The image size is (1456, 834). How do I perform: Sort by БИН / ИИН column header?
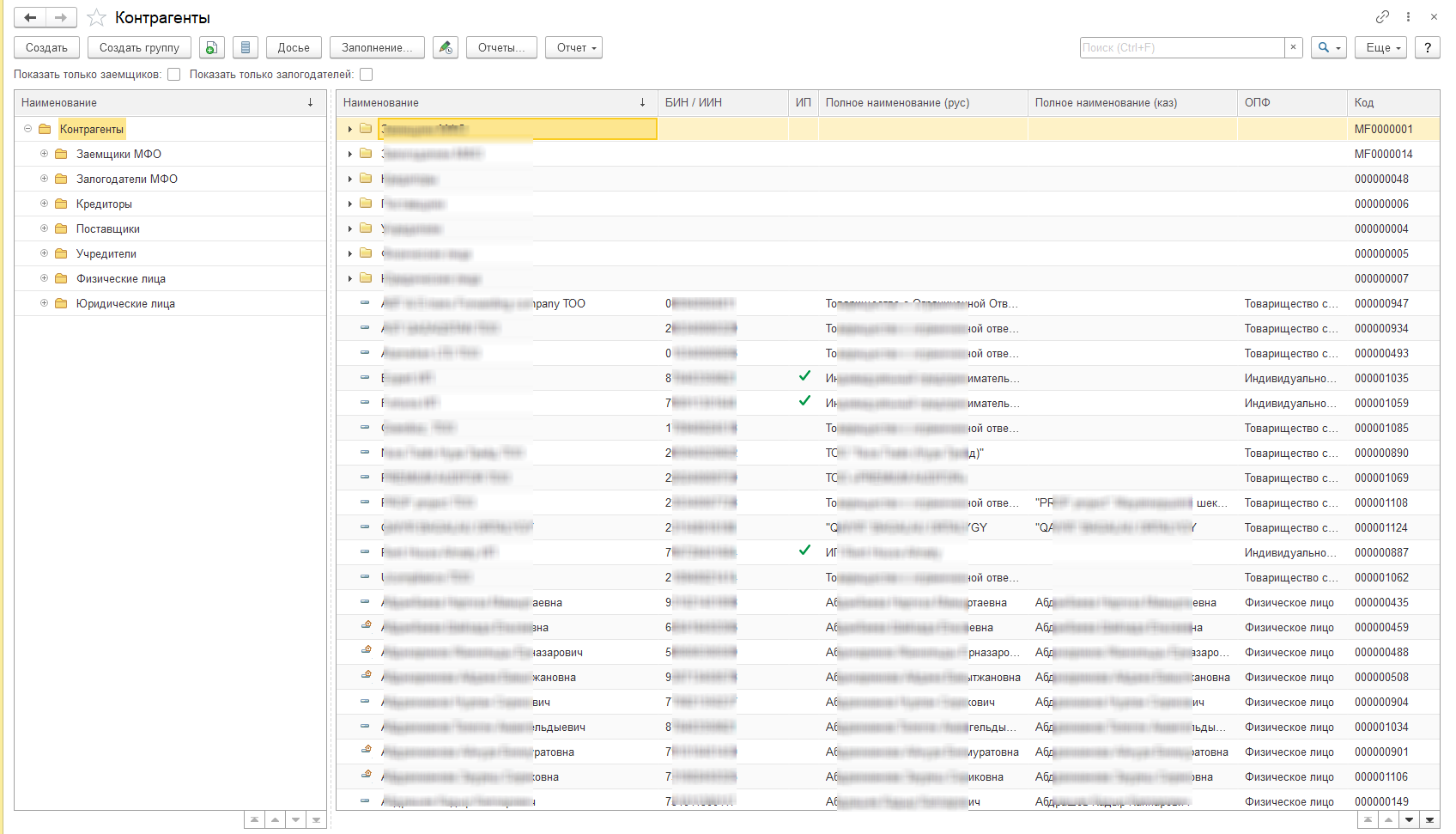click(723, 102)
